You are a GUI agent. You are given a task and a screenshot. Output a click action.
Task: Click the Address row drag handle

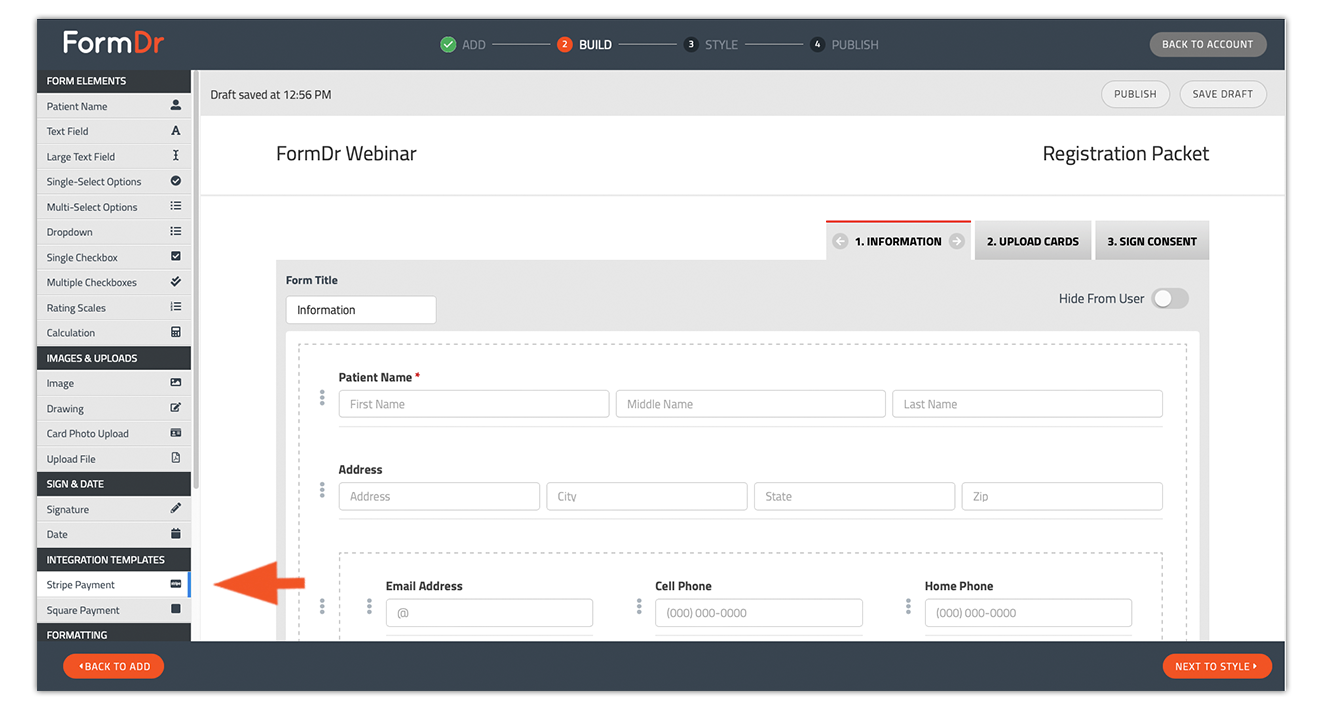(x=322, y=489)
